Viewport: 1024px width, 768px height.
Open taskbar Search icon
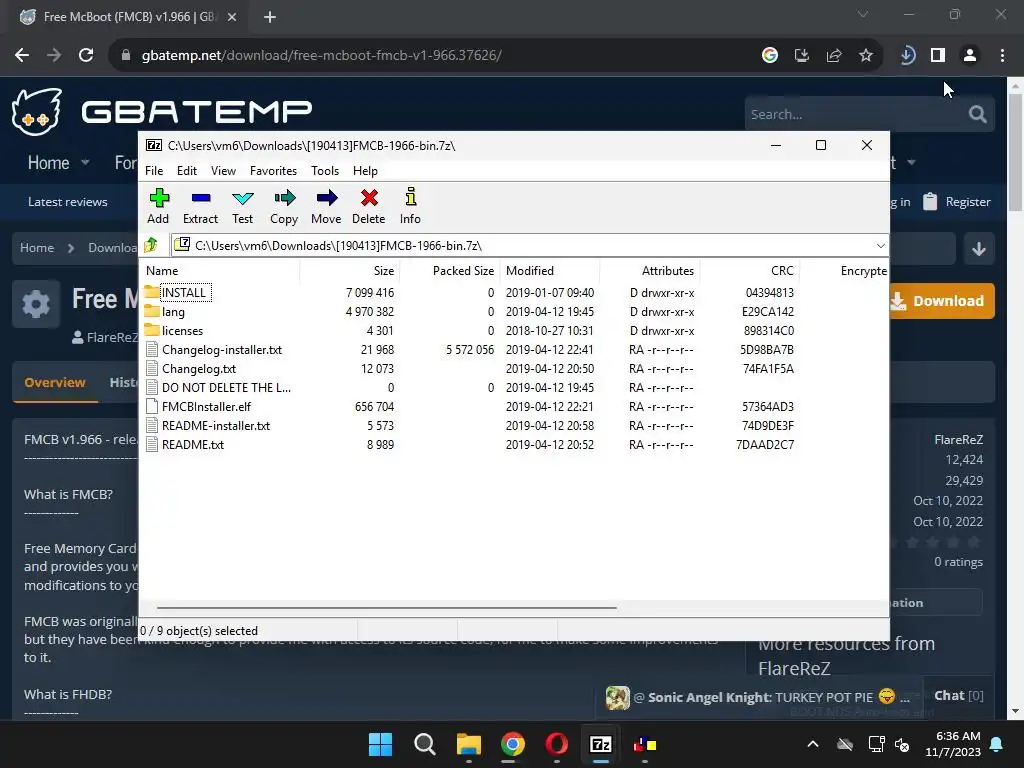[424, 744]
